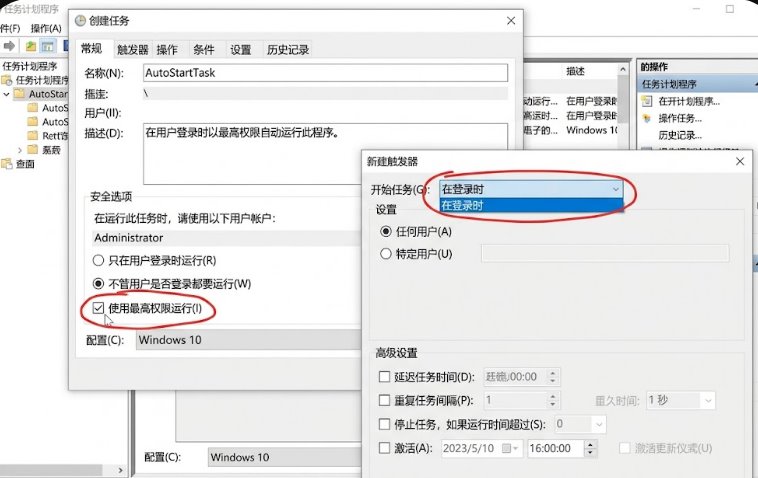Toggle the 激活(A) checkbox

(384, 448)
